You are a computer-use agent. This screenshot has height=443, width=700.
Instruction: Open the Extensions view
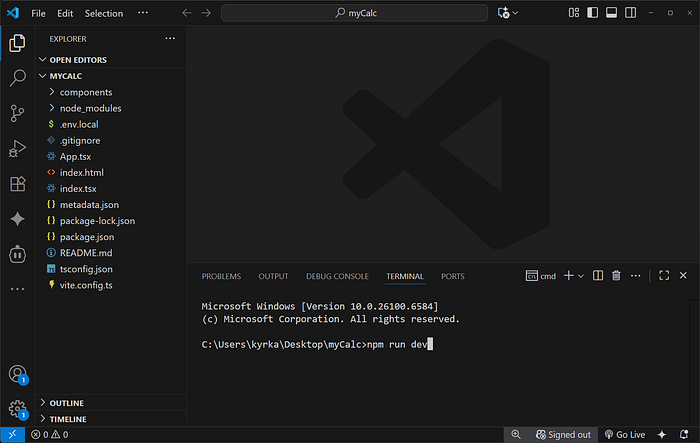coord(17,184)
